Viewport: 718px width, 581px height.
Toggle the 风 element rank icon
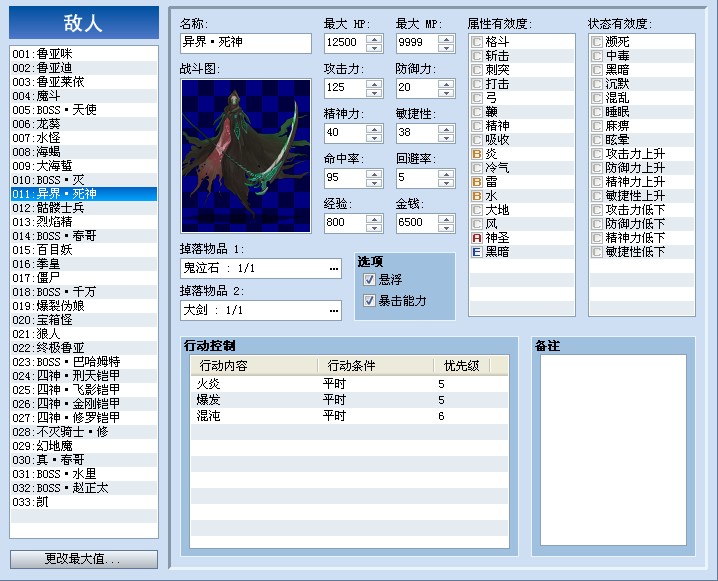(x=477, y=224)
